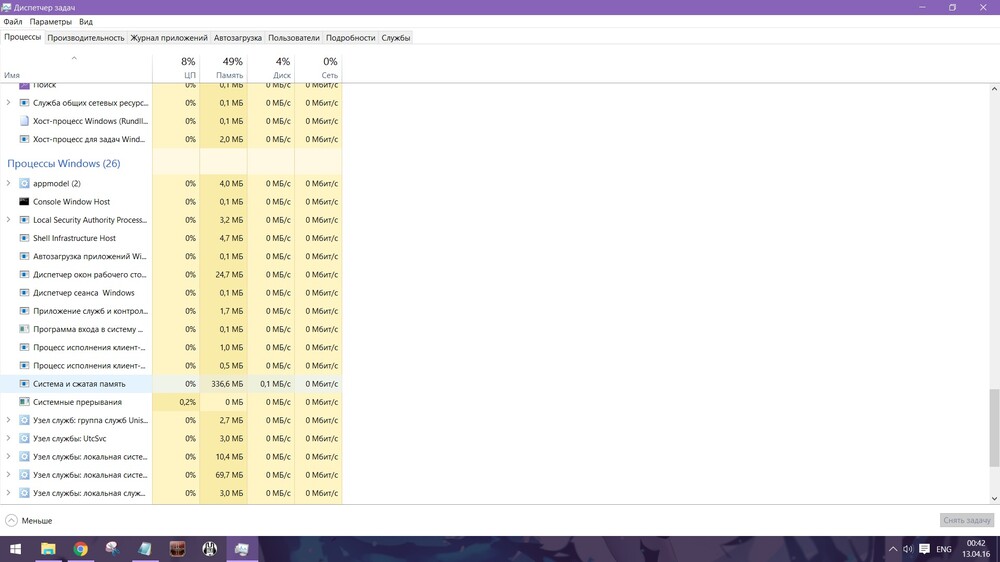1000x562 pixels.
Task: Click the scrollbar down arrow
Action: coord(994,498)
